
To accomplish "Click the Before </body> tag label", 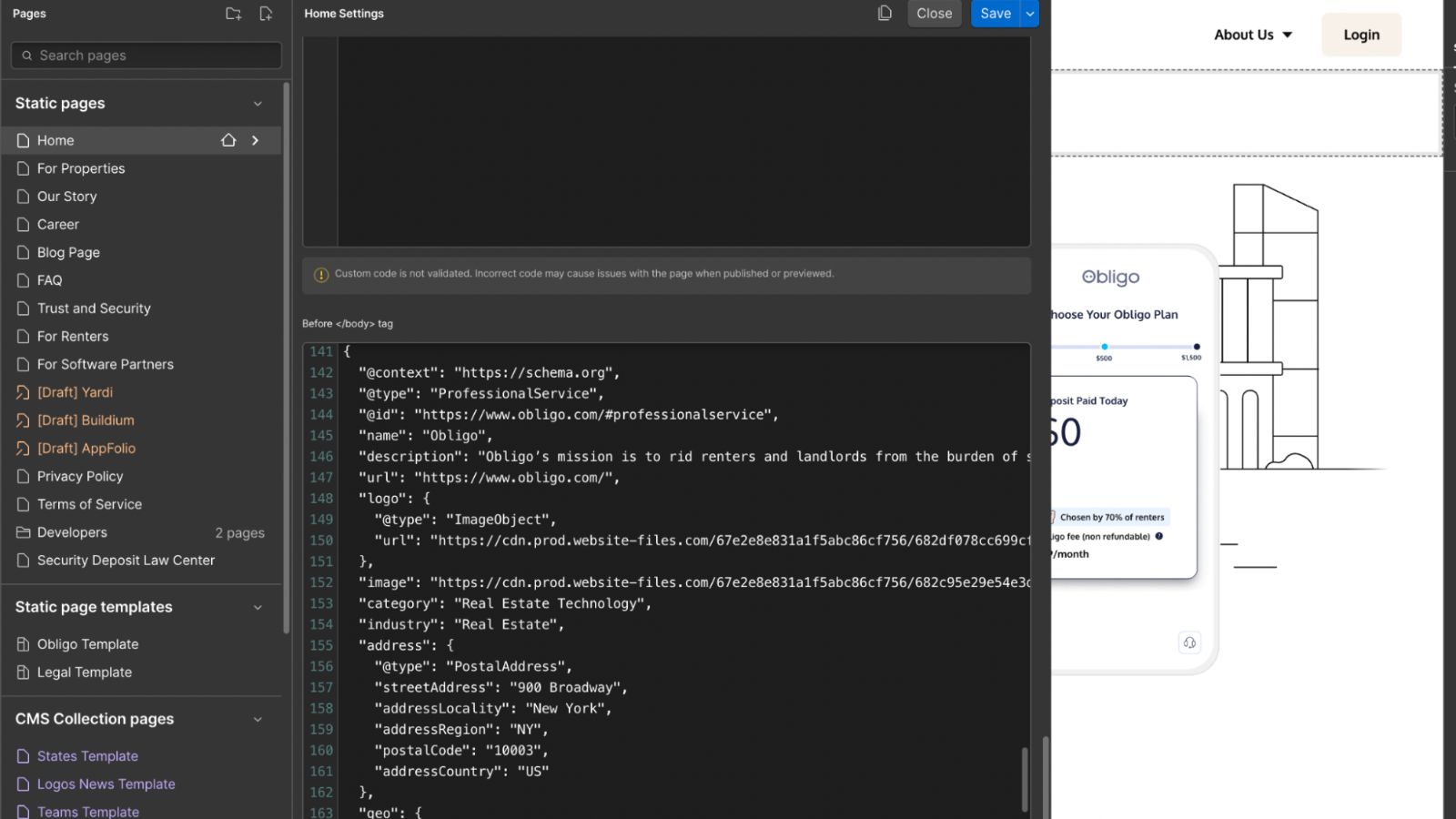I will 348,324.
